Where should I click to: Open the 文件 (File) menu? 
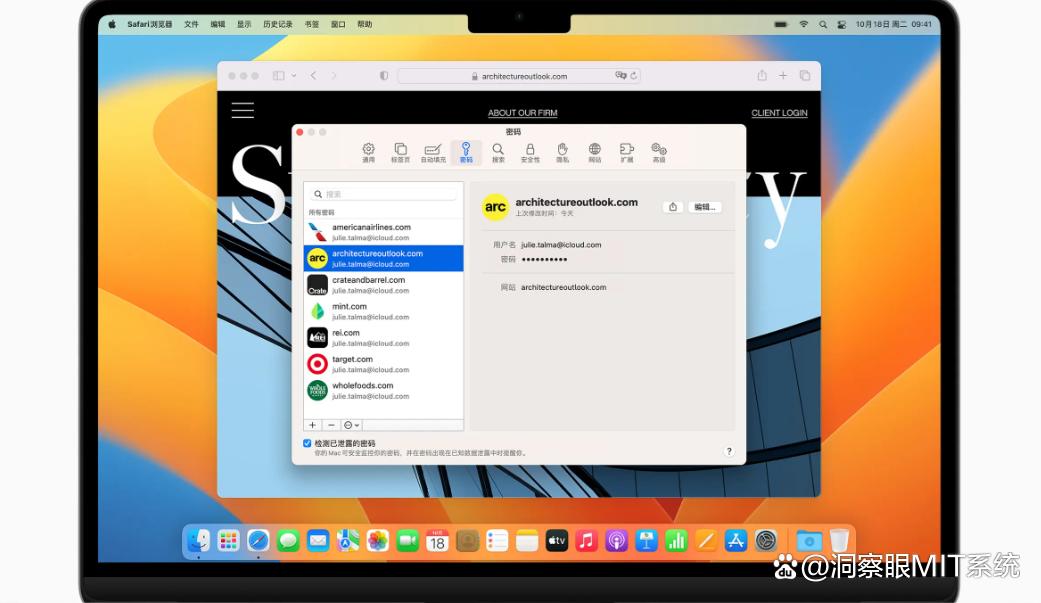(191, 24)
